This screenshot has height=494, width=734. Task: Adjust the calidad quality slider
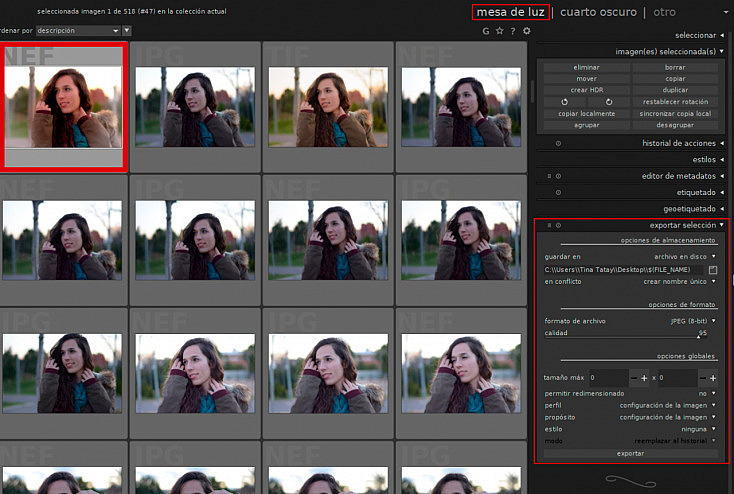[x=626, y=333]
